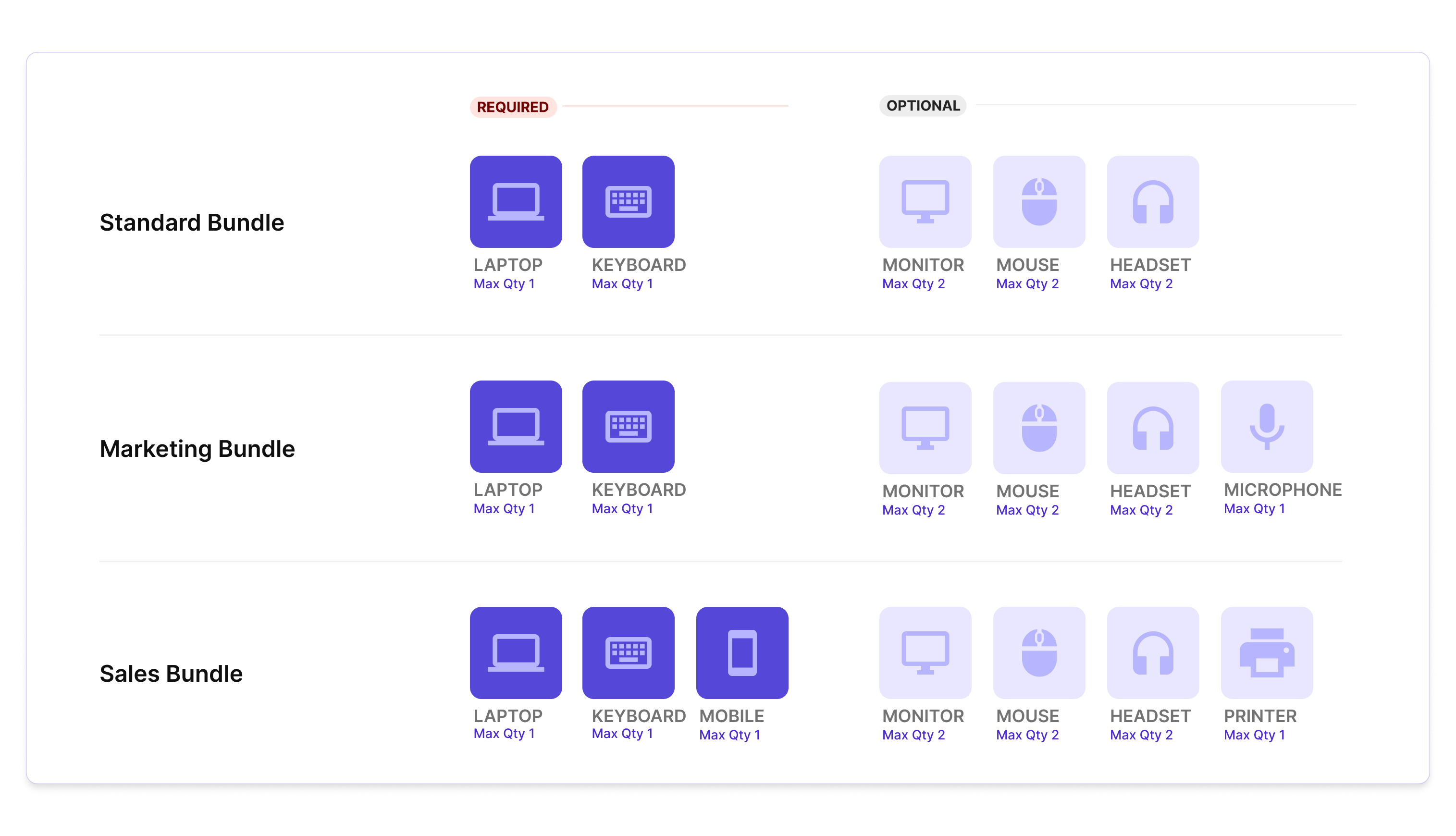Click the HEADSET label in Sales Bundle
Screen dimensions: 1456x836
pos(1150,716)
